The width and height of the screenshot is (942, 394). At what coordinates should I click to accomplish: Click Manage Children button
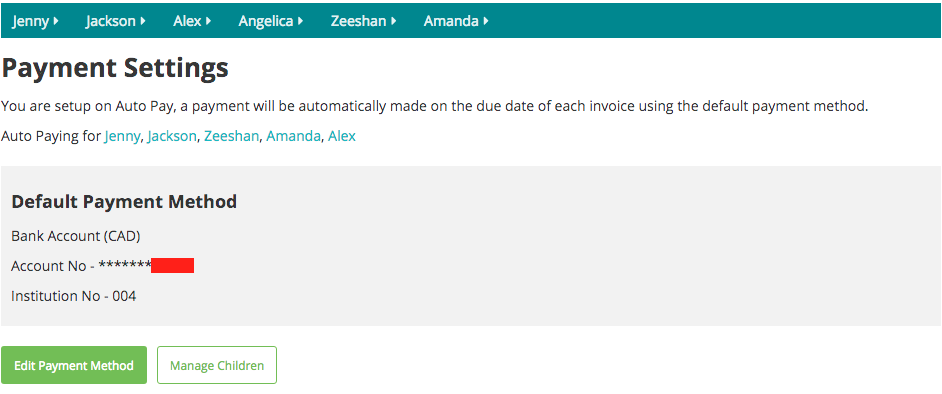[x=217, y=365]
